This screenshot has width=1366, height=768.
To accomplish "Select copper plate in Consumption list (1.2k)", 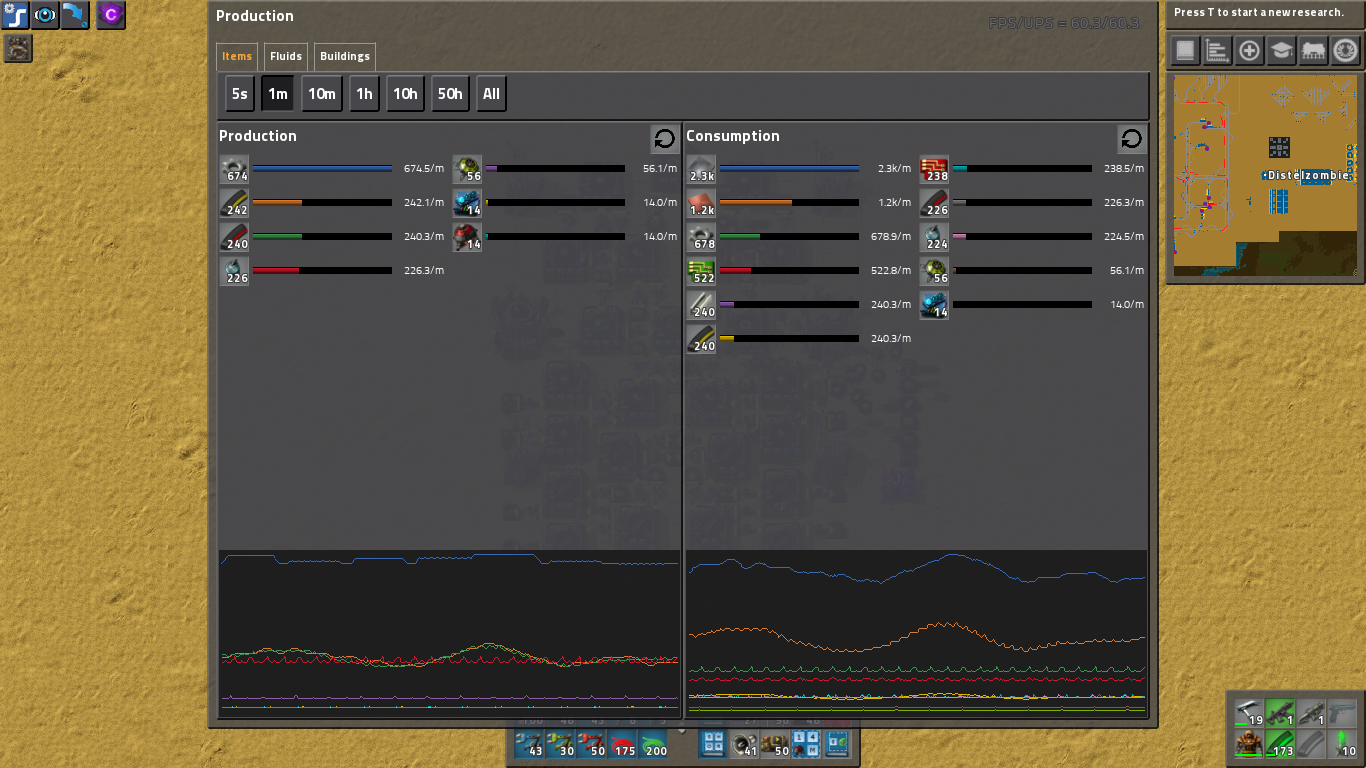I will pos(702,203).
